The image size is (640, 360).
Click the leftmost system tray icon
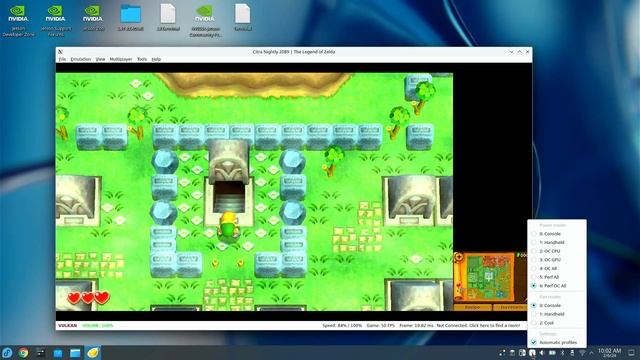[502, 353]
